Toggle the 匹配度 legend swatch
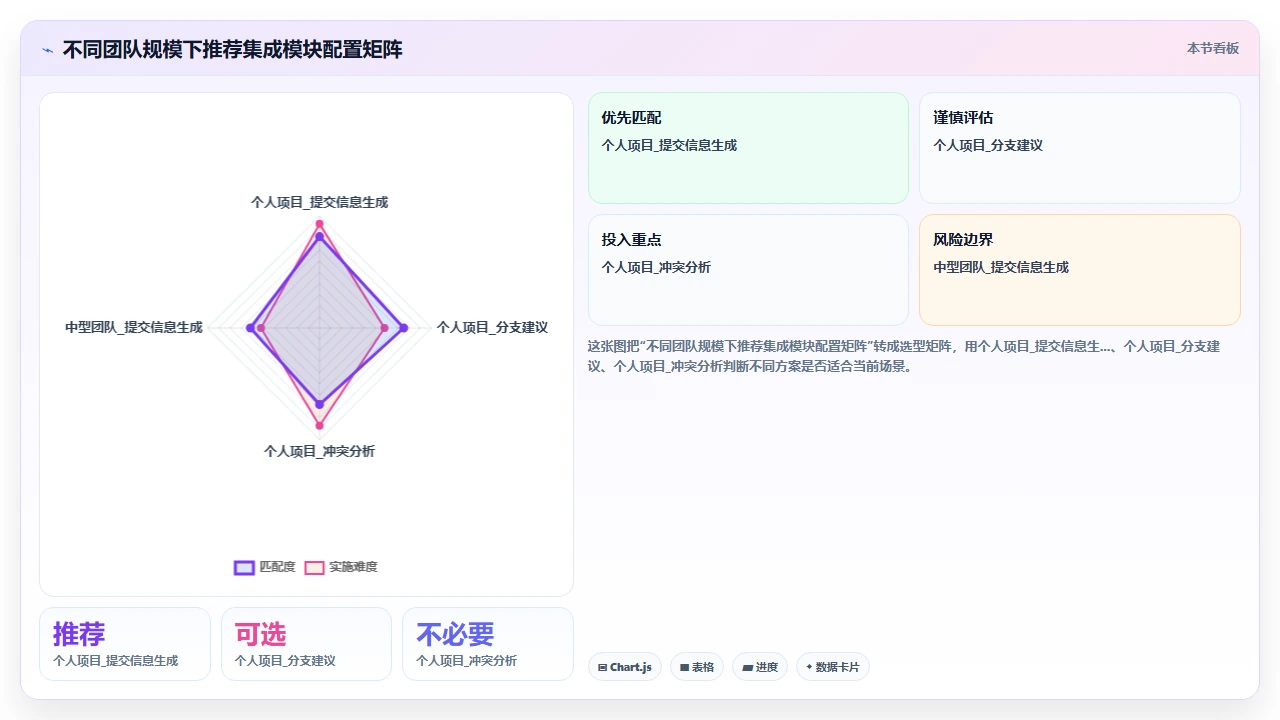Screen dimensions: 1280x720 245,567
